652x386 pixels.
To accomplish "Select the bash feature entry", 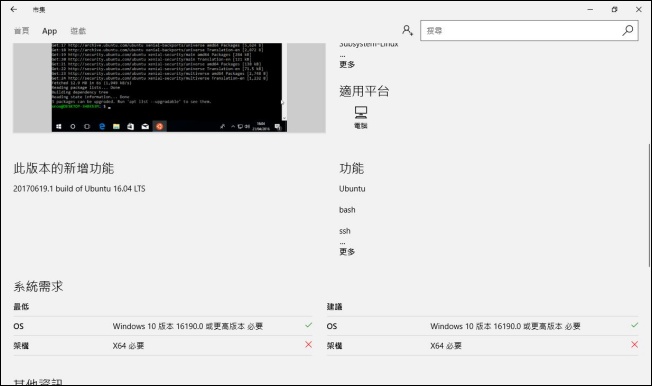I will tap(347, 210).
